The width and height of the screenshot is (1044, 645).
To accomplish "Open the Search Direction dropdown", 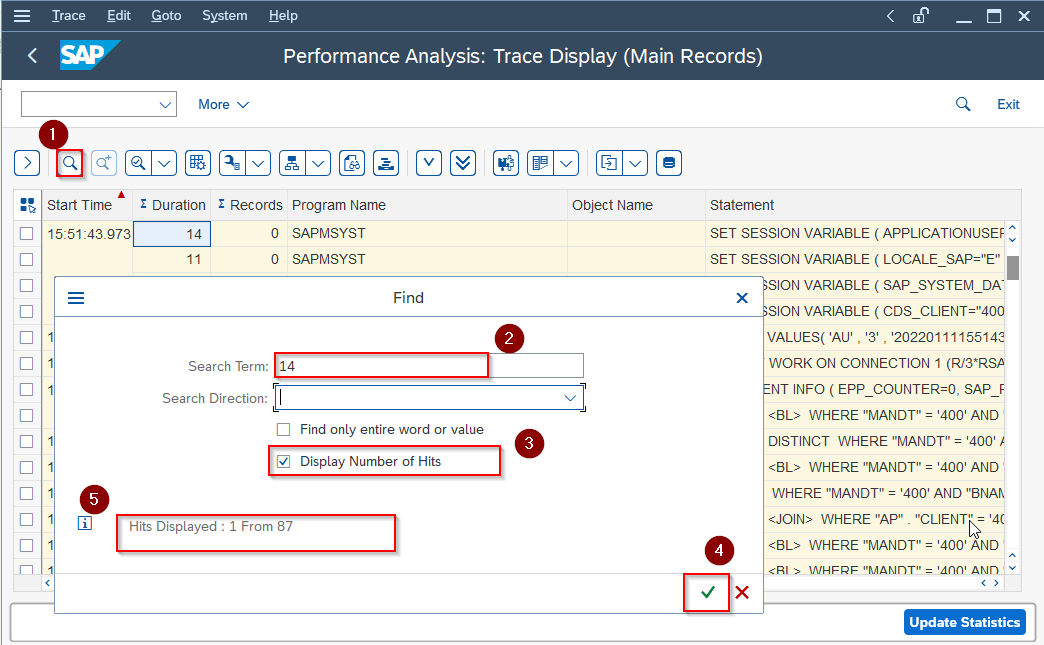I will point(570,398).
